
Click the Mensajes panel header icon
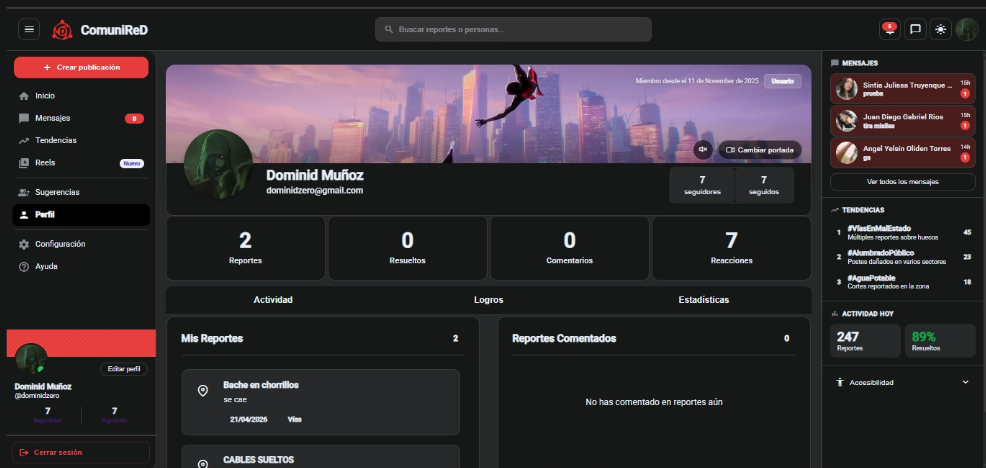(835, 64)
